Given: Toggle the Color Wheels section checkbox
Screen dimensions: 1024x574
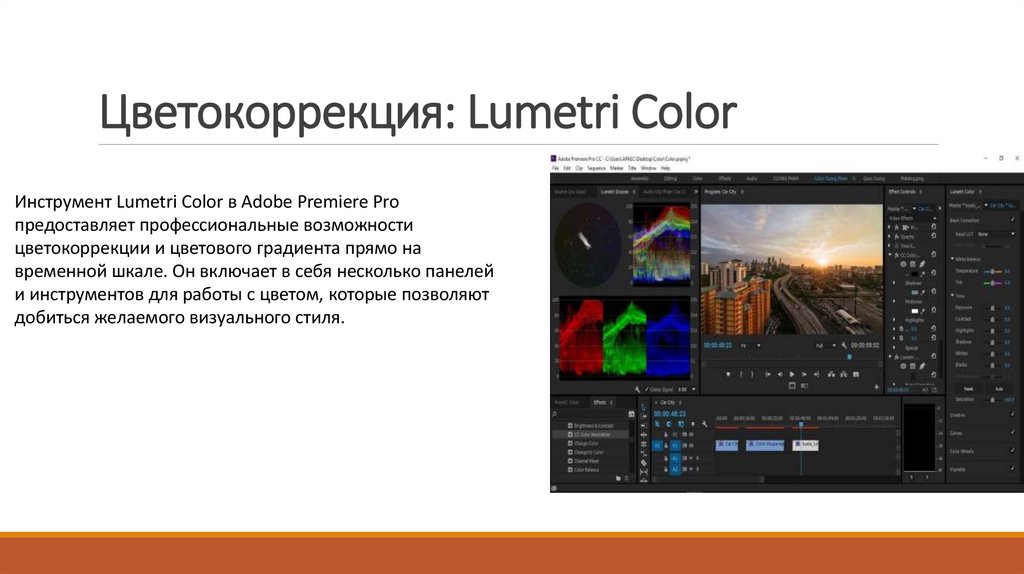Looking at the screenshot, I should 1012,451.
